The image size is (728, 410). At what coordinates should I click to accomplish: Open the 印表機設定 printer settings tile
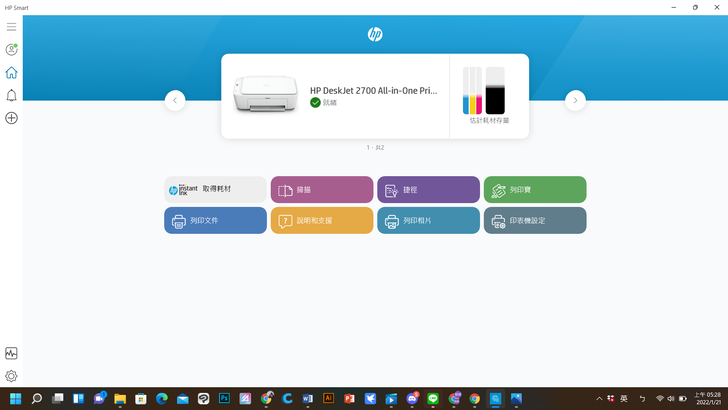coord(535,221)
